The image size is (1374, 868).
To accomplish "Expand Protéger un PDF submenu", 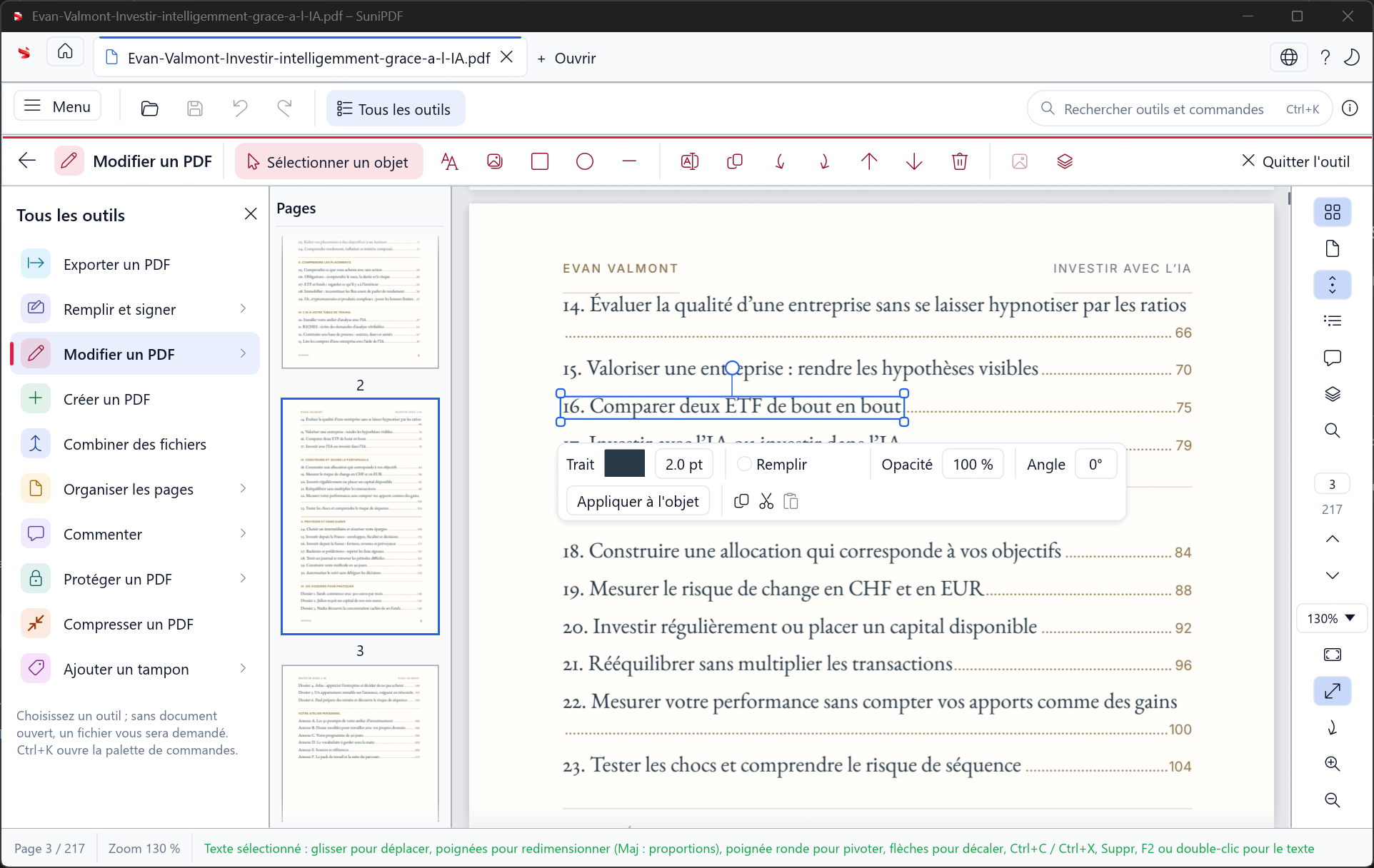I will click(244, 578).
